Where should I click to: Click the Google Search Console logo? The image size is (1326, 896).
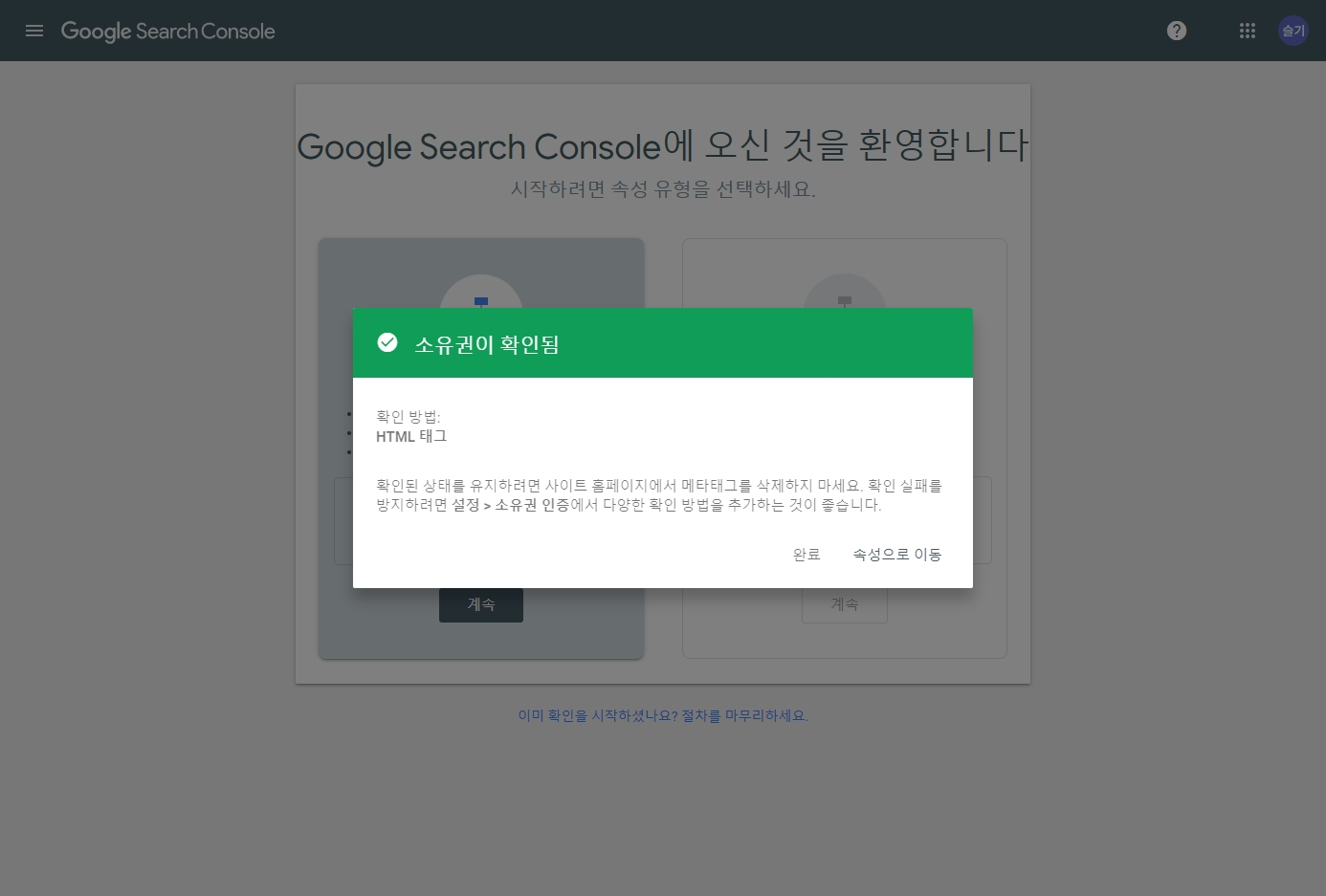167,32
